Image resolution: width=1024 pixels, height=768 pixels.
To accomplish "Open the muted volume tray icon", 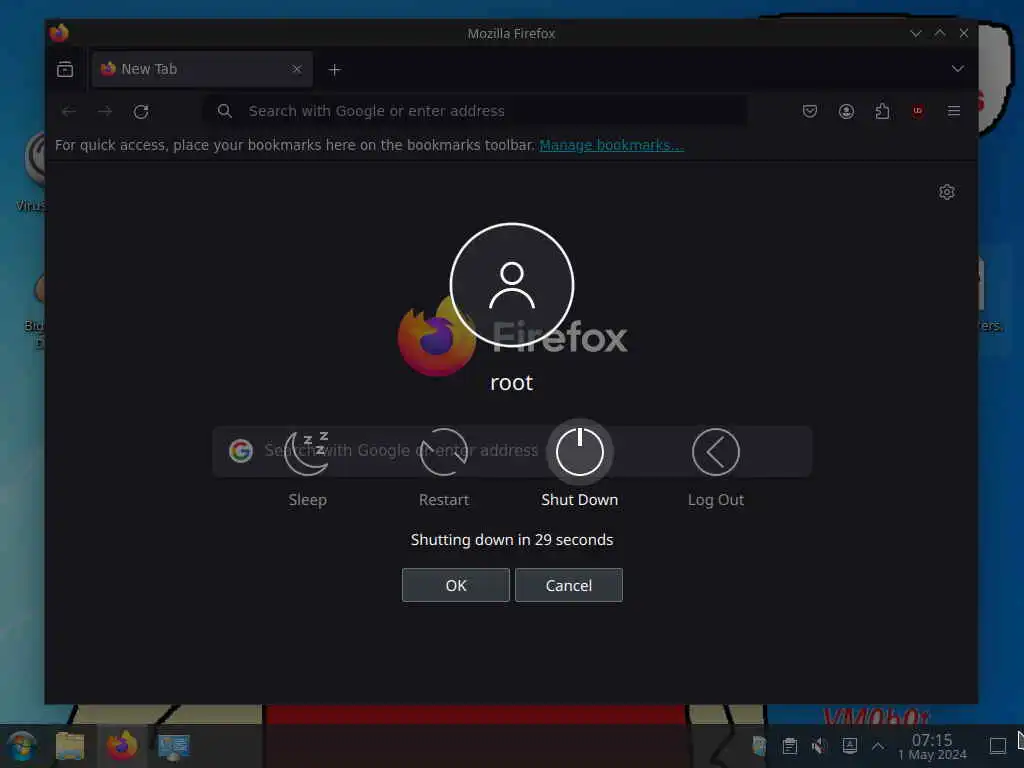I will click(819, 746).
